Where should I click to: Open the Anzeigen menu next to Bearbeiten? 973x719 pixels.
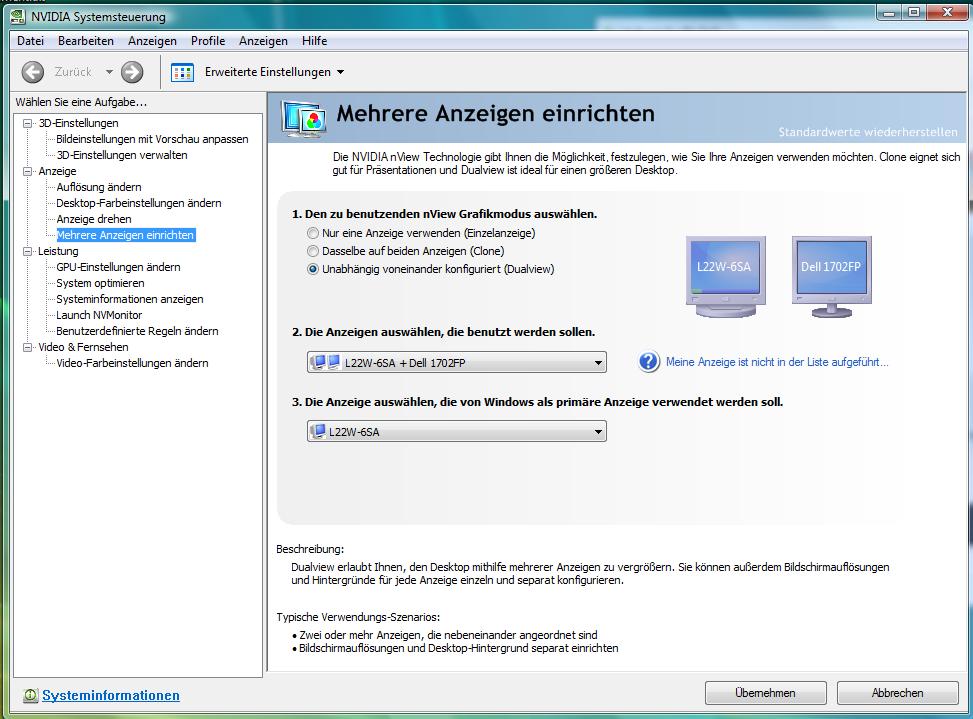[152, 41]
